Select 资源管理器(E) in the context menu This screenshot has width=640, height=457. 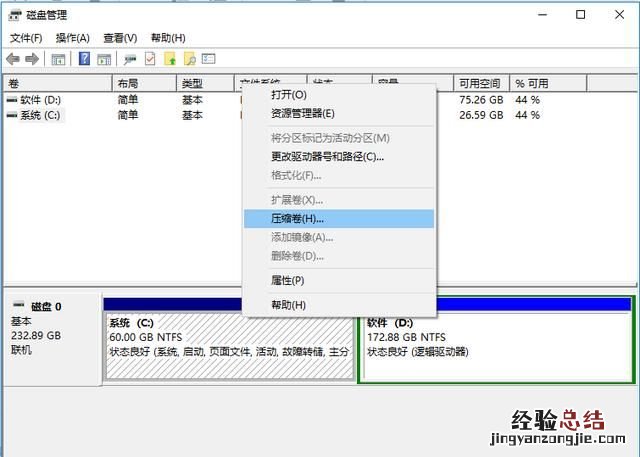339,113
